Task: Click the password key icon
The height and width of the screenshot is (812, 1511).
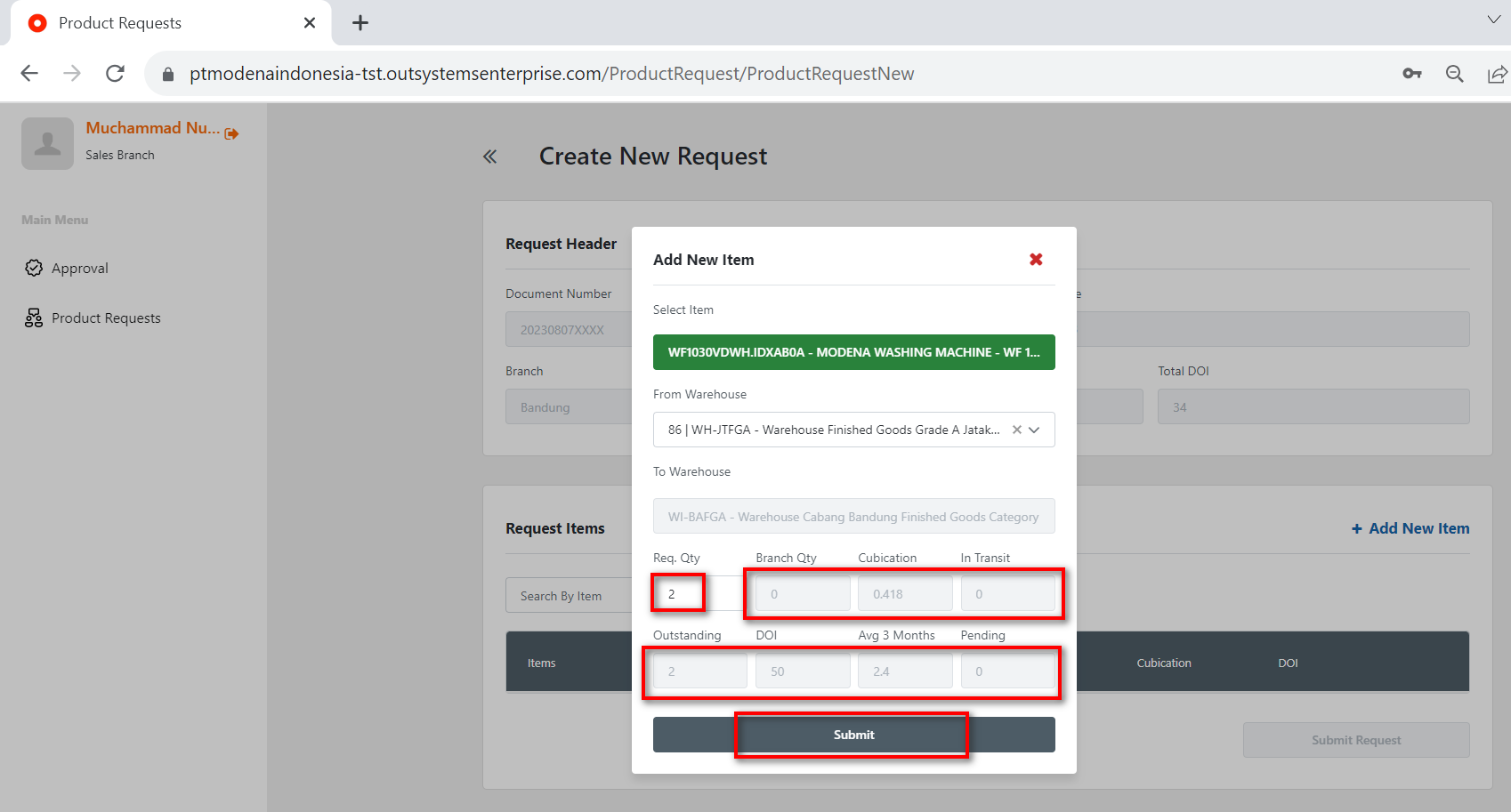Action: tap(1411, 74)
